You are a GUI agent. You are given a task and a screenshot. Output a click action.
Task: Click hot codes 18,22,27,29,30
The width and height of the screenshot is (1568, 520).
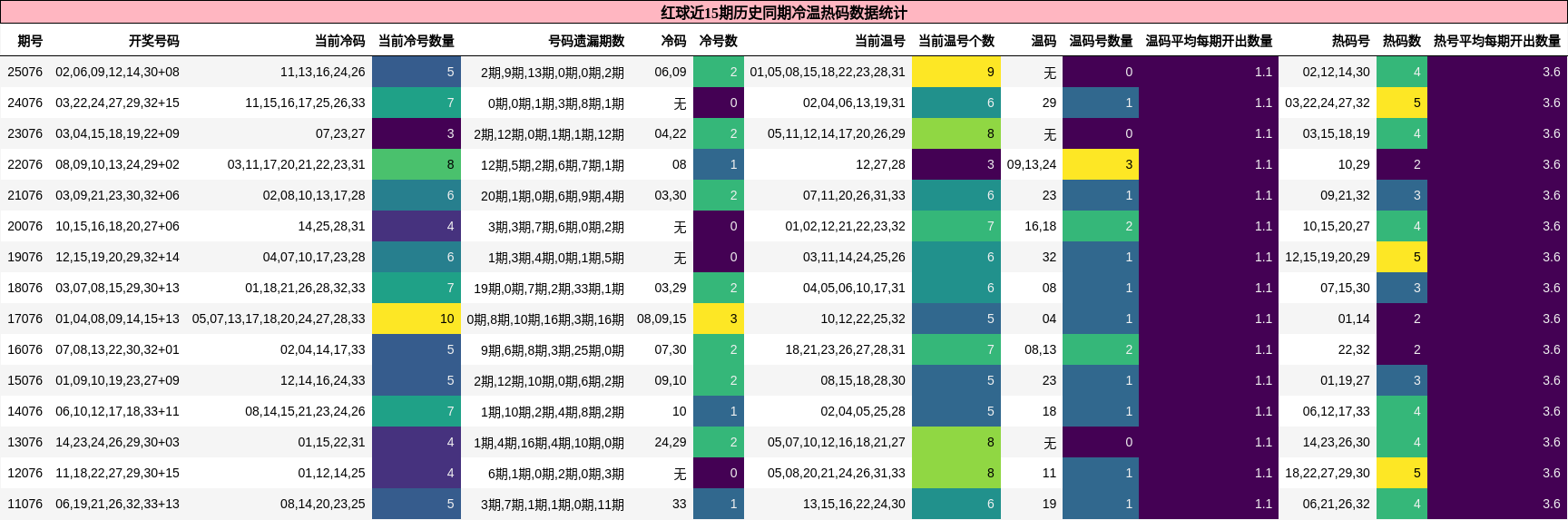click(x=1328, y=473)
